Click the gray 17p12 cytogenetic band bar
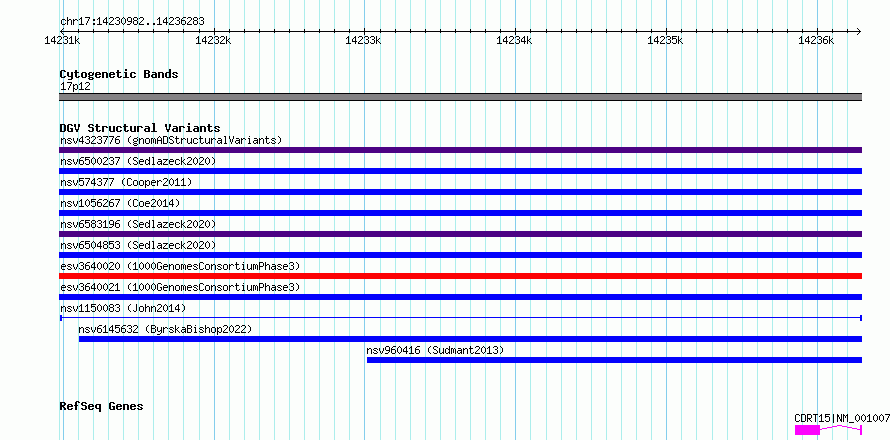 460,97
